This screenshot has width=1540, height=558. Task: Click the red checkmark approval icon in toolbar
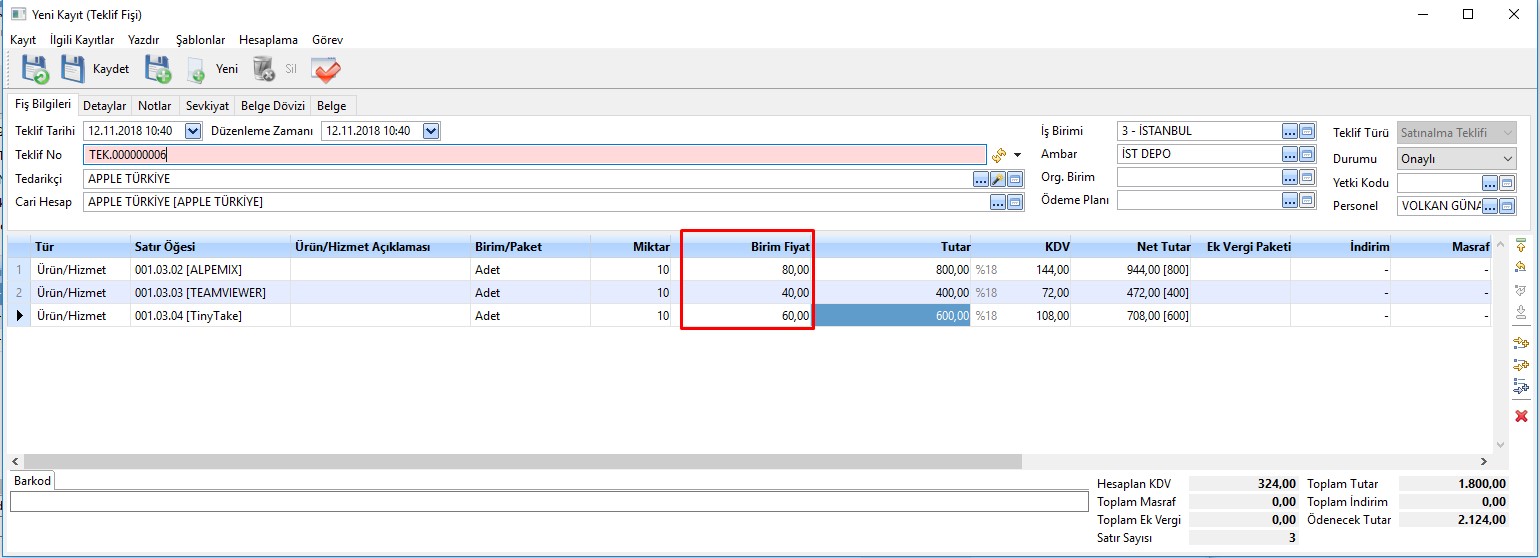[x=326, y=69]
